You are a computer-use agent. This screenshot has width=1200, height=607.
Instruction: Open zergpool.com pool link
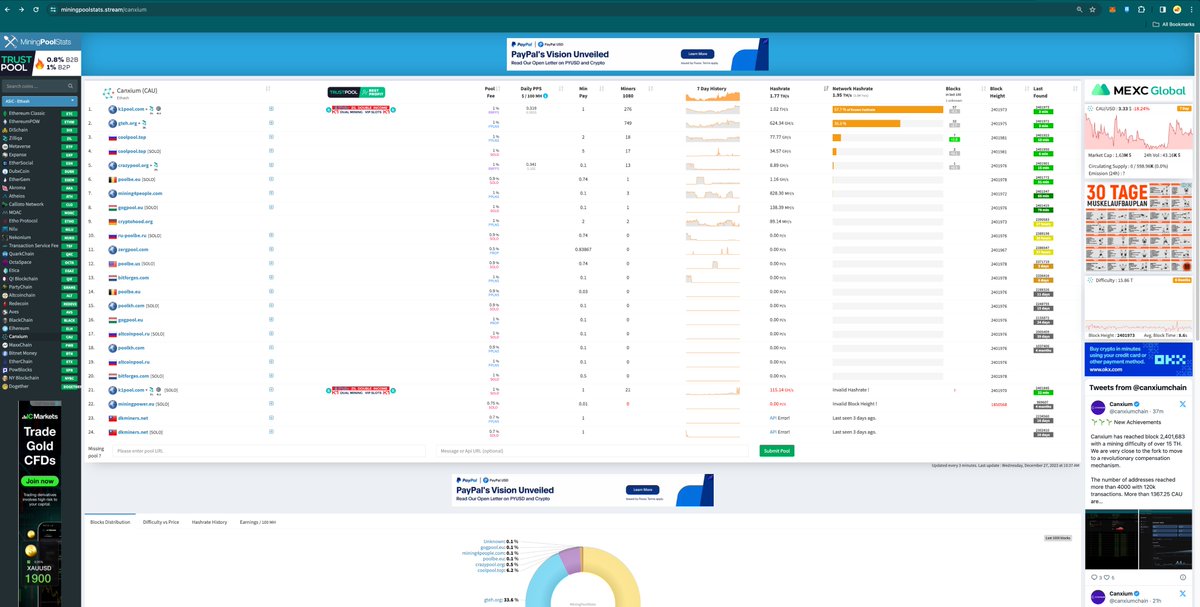point(133,249)
